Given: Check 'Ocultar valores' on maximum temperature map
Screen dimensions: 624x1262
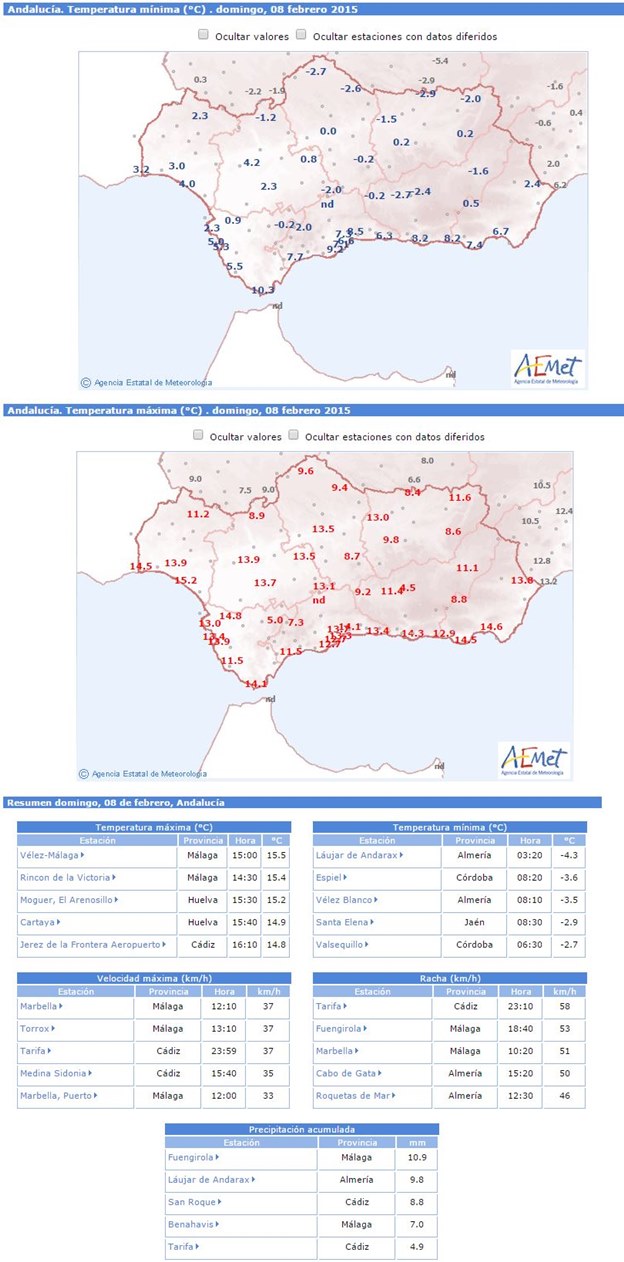Looking at the screenshot, I should [x=198, y=436].
